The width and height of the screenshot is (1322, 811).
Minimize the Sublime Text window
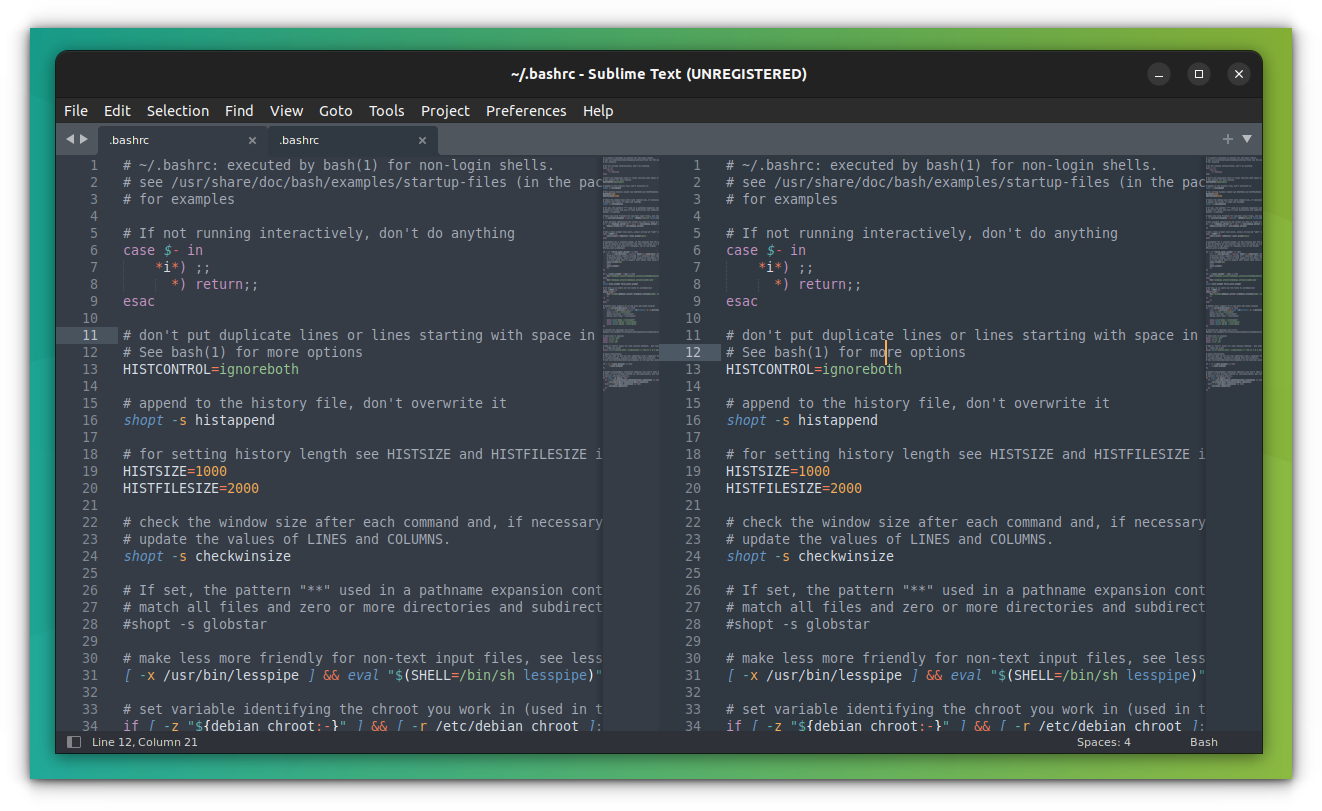click(x=1158, y=74)
